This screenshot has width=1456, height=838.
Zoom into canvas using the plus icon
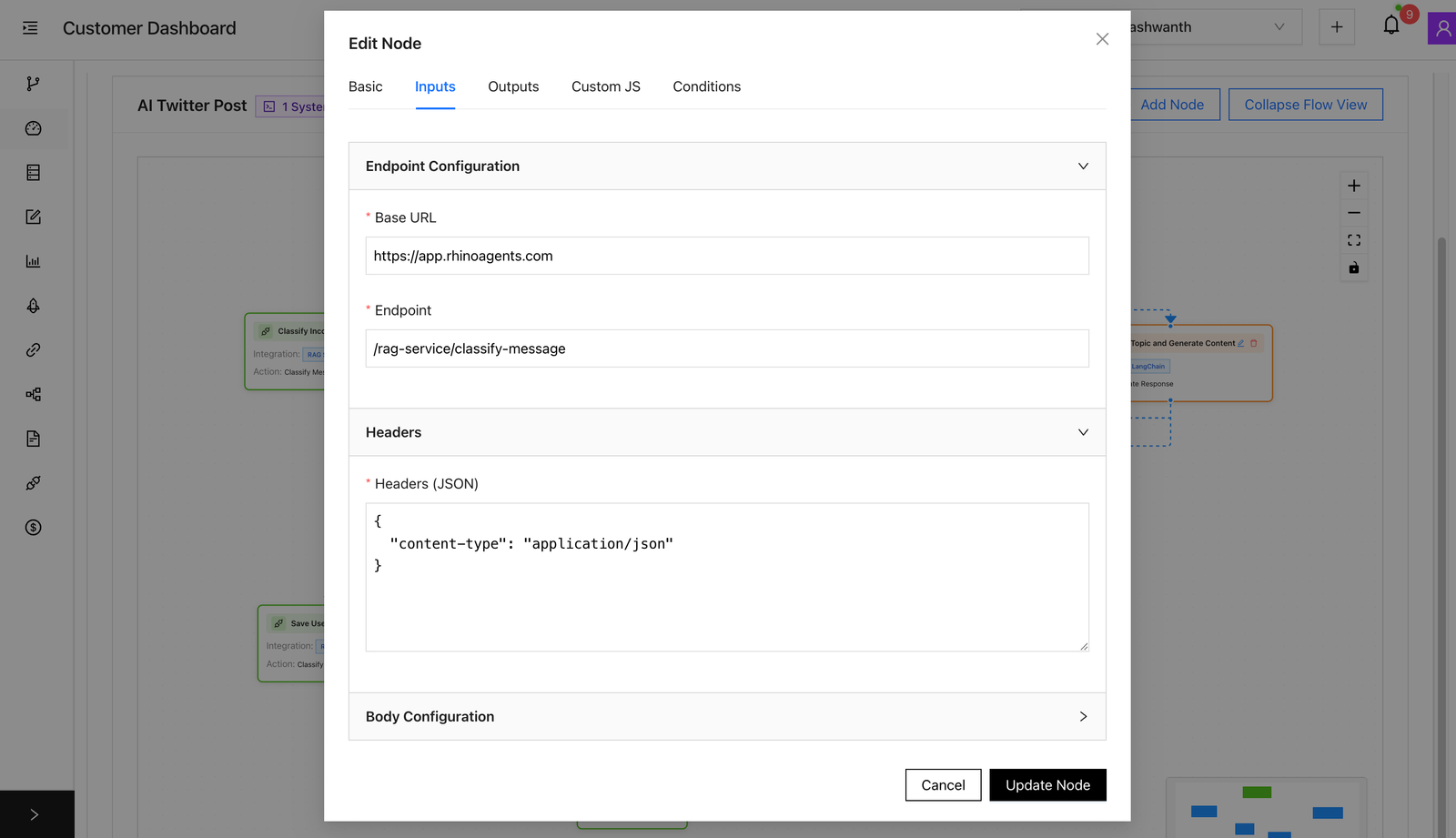coord(1353,185)
